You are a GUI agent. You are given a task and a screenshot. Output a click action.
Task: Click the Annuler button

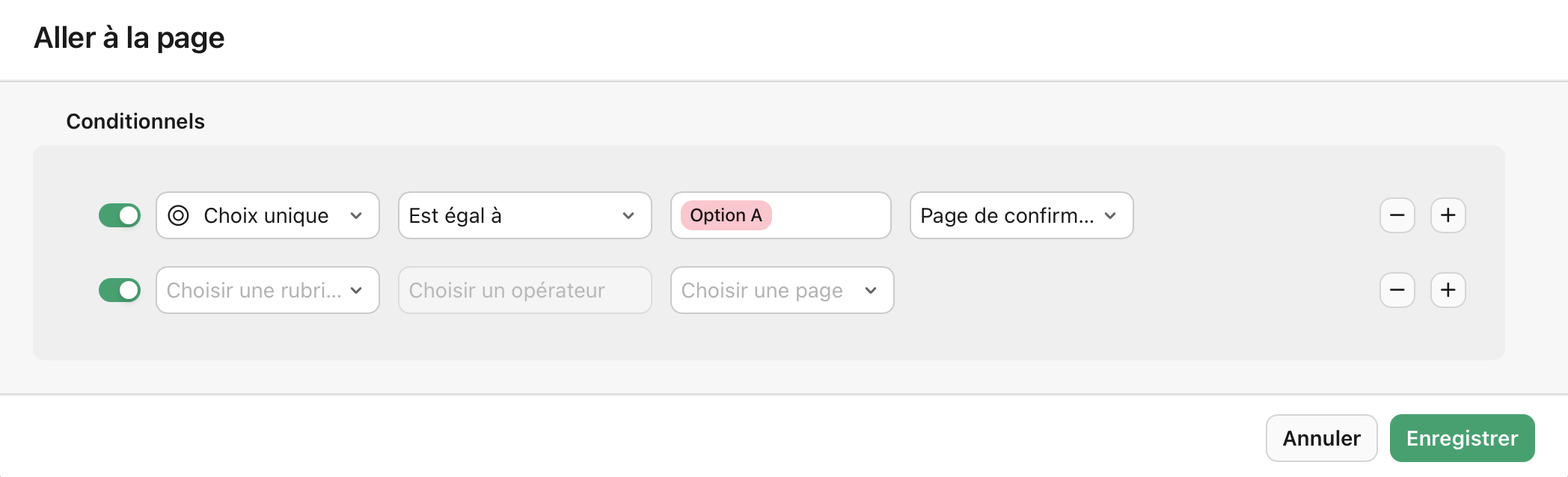(x=1321, y=438)
